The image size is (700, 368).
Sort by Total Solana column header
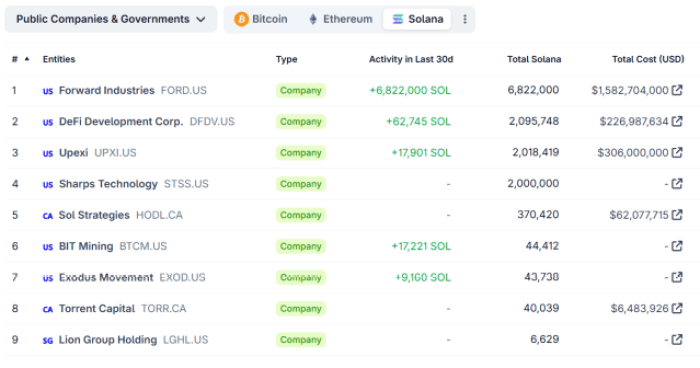click(x=534, y=59)
